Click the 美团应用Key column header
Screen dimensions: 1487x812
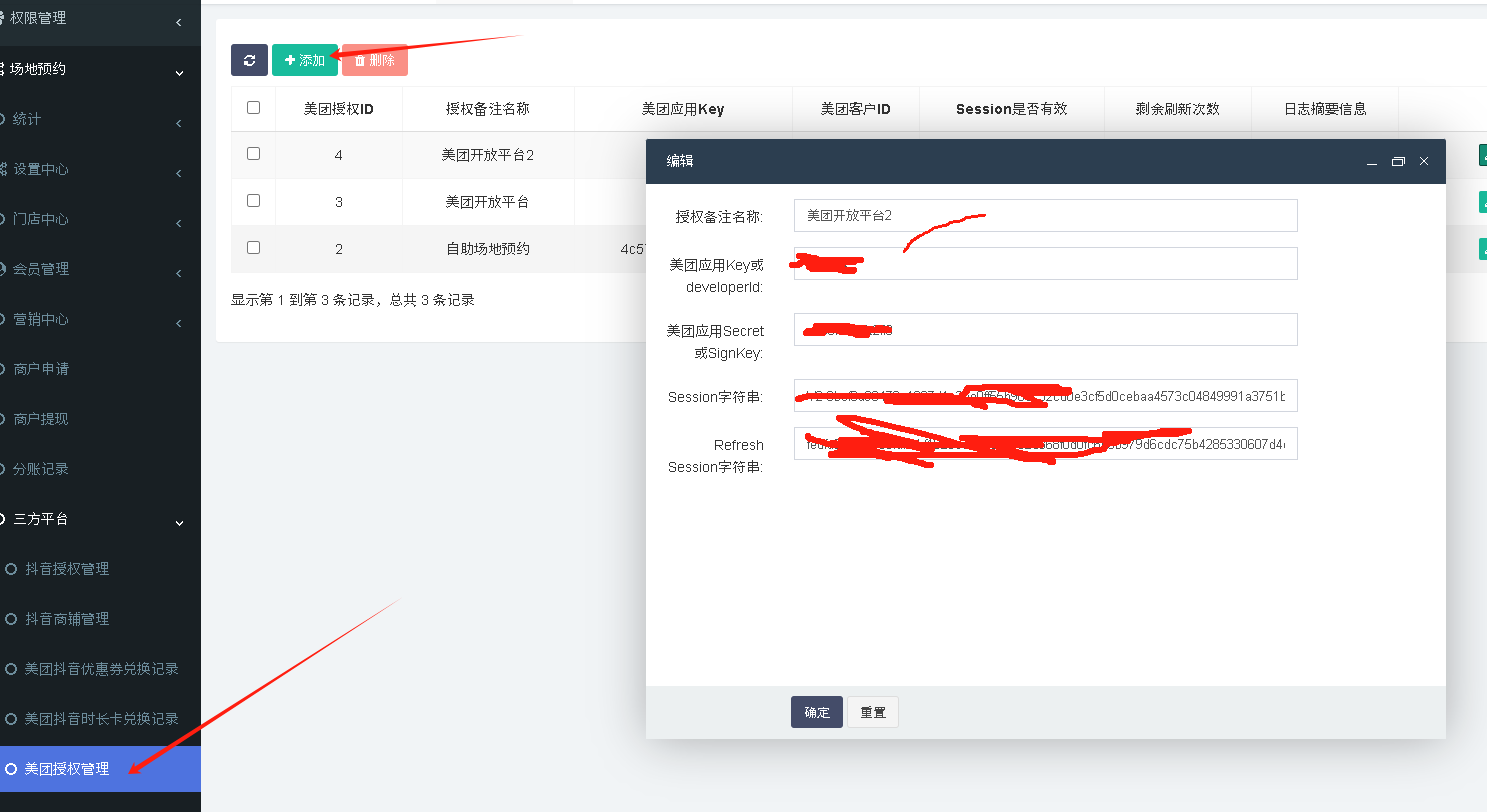pos(683,109)
